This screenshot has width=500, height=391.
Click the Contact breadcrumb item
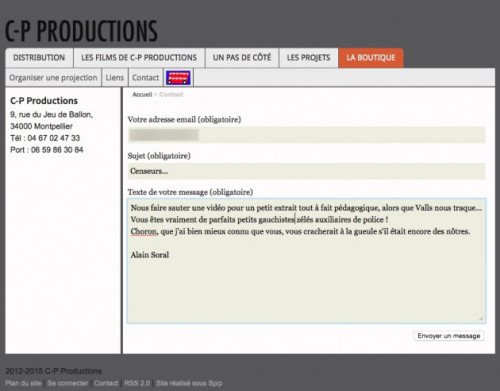pos(171,94)
